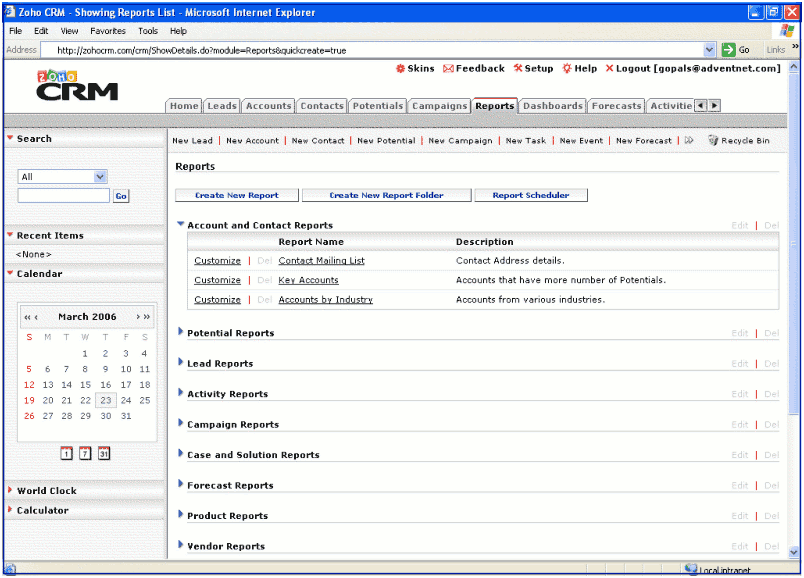Viewport: 804px width, 578px height.
Task: Click Create New Report button
Action: point(237,195)
